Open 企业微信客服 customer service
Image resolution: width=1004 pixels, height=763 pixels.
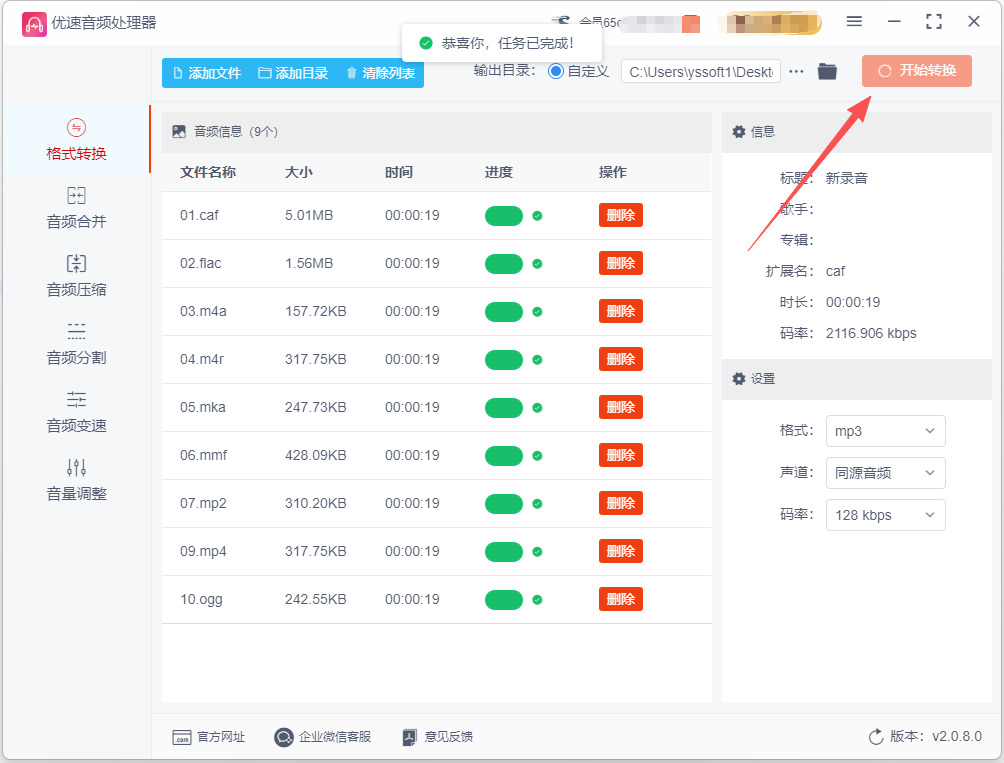[323, 737]
